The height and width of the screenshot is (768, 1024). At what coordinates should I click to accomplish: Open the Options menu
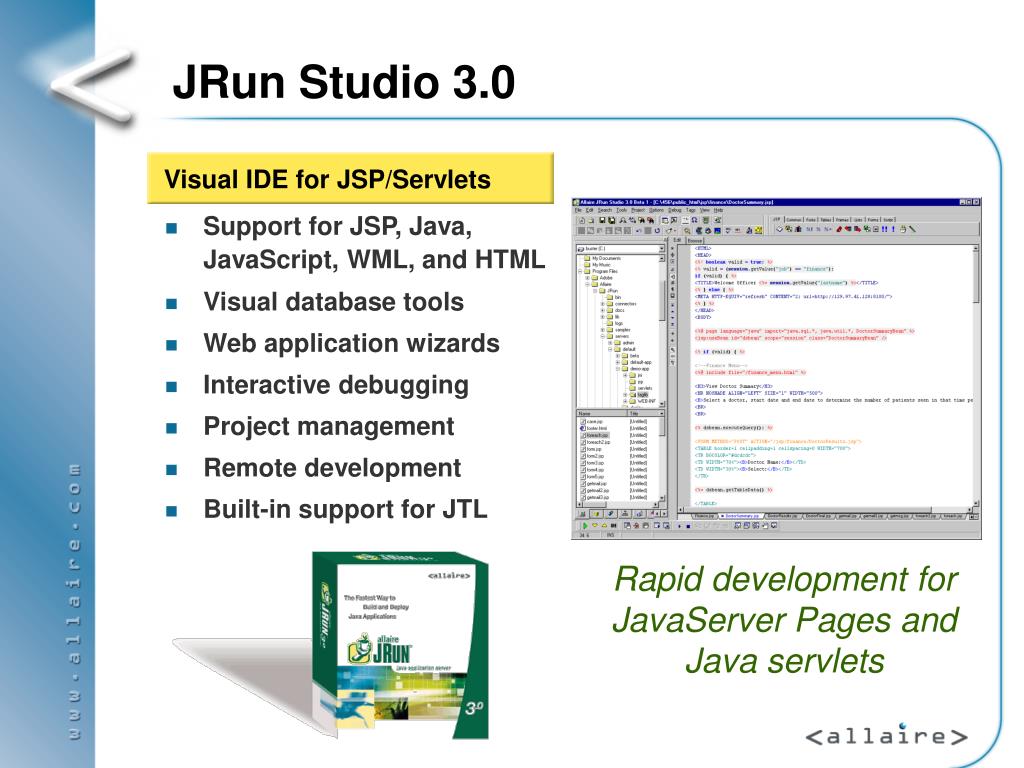[656, 210]
